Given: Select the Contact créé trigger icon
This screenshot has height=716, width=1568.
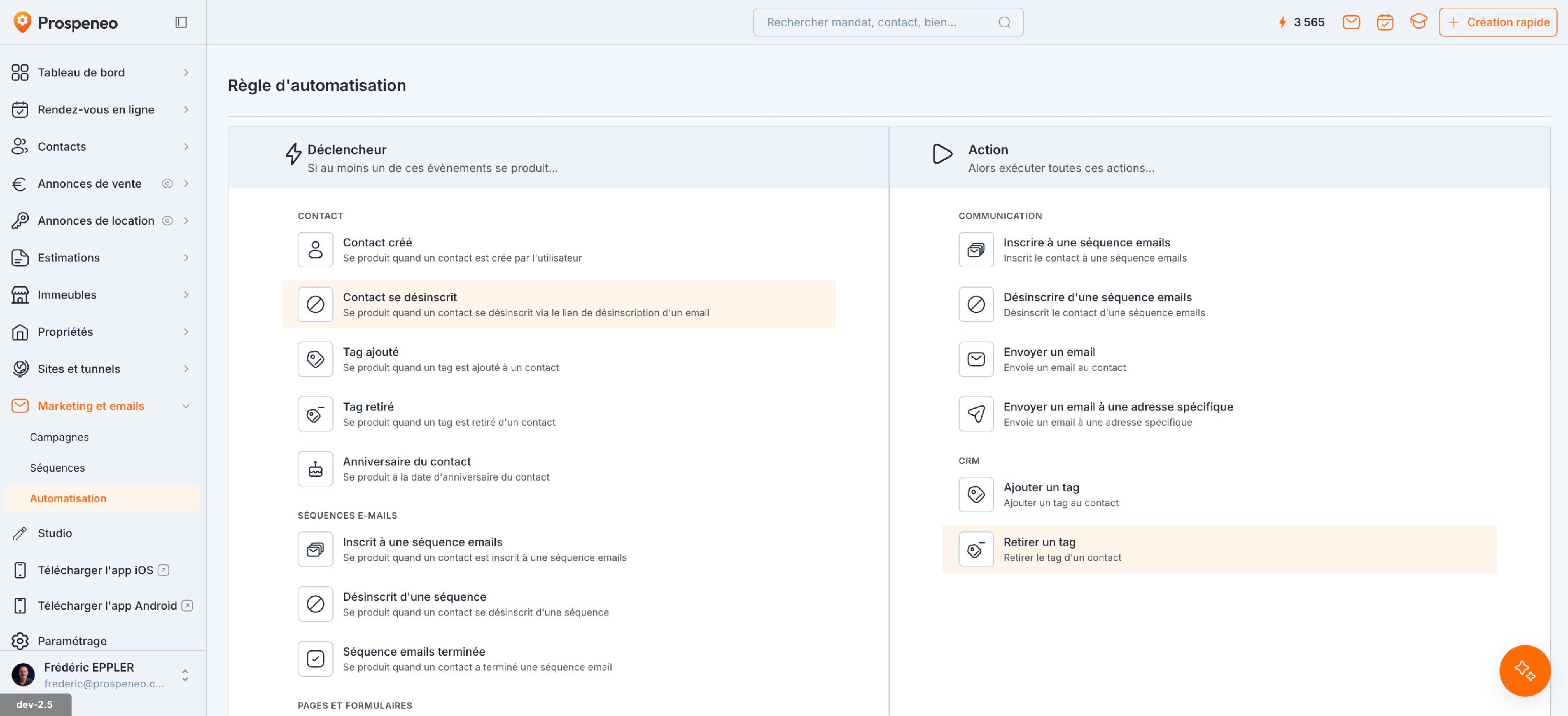Looking at the screenshot, I should tap(315, 249).
